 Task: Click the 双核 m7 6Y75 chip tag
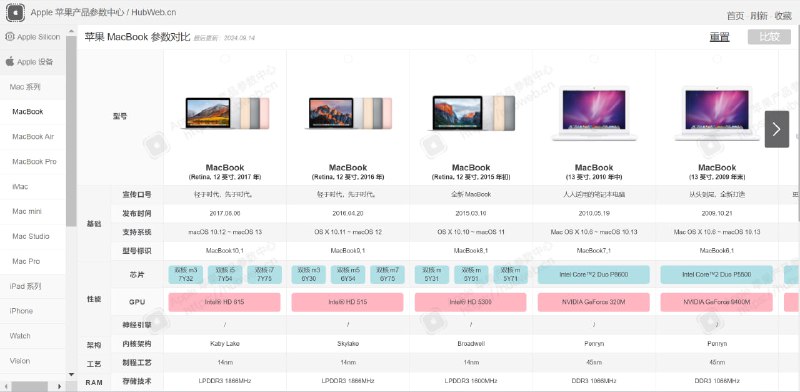[387, 275]
